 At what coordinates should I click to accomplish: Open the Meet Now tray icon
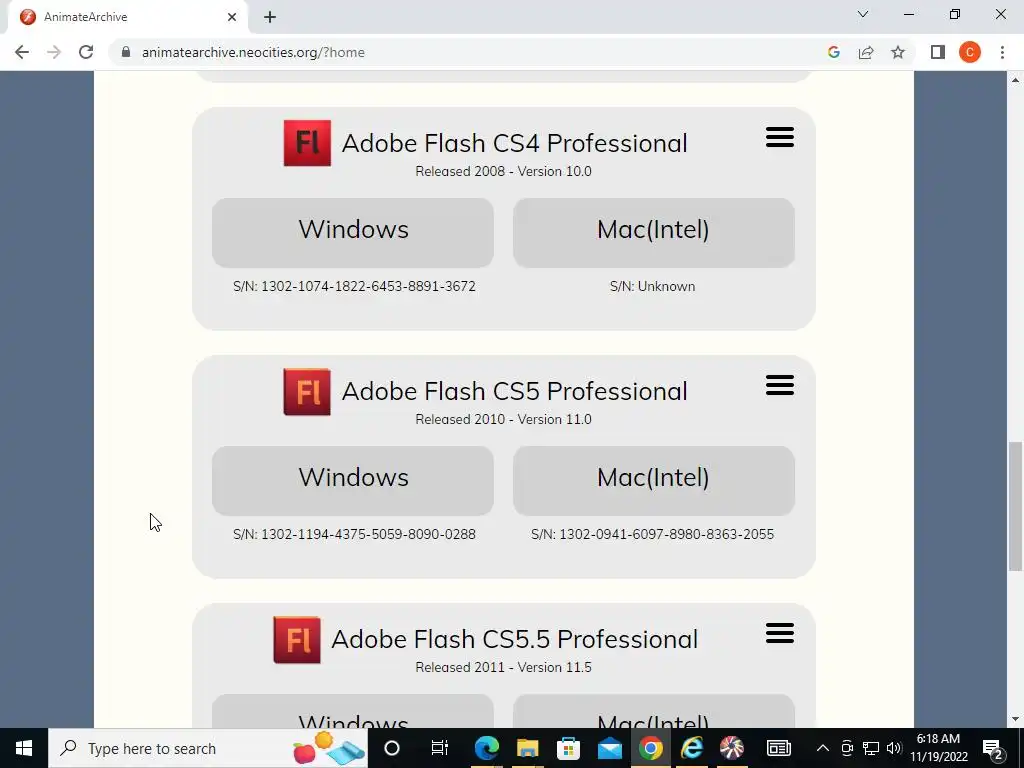click(847, 748)
